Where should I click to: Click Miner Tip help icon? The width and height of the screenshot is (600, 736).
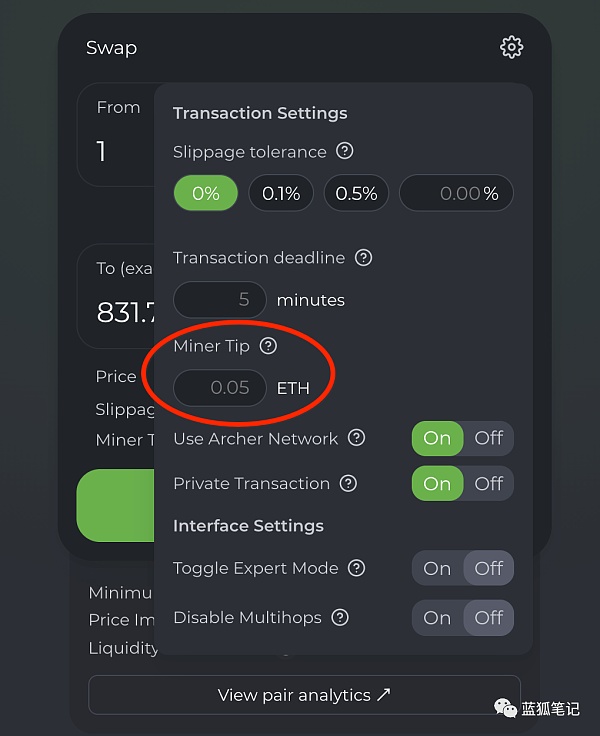(268, 346)
